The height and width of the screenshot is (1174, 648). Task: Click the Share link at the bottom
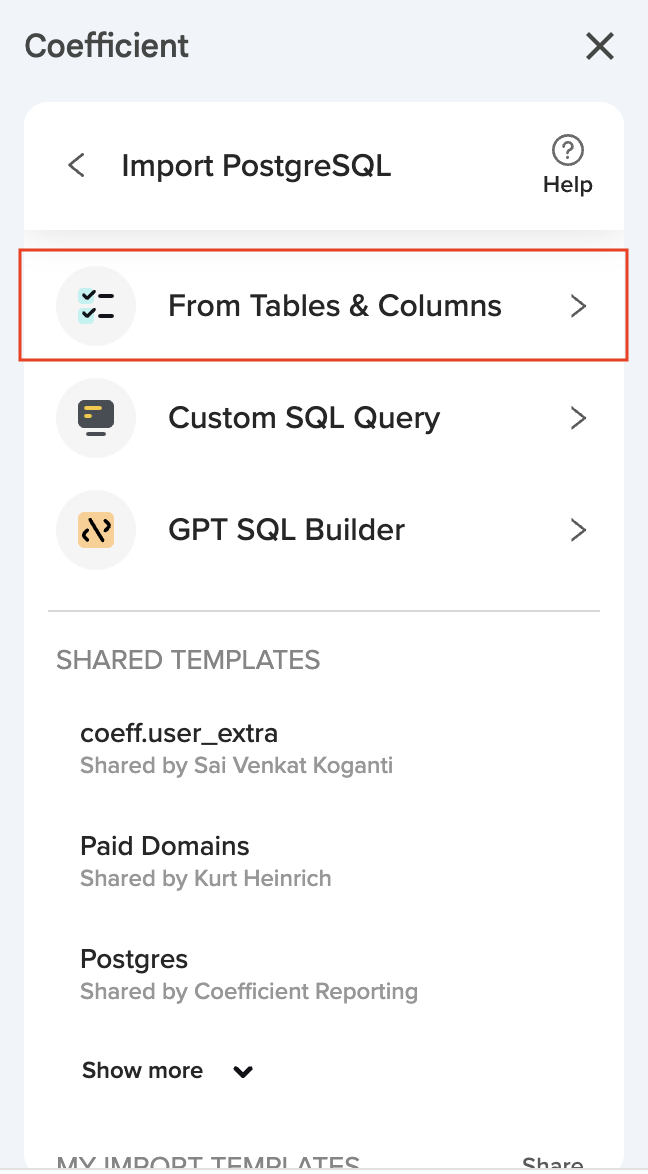[552, 1164]
